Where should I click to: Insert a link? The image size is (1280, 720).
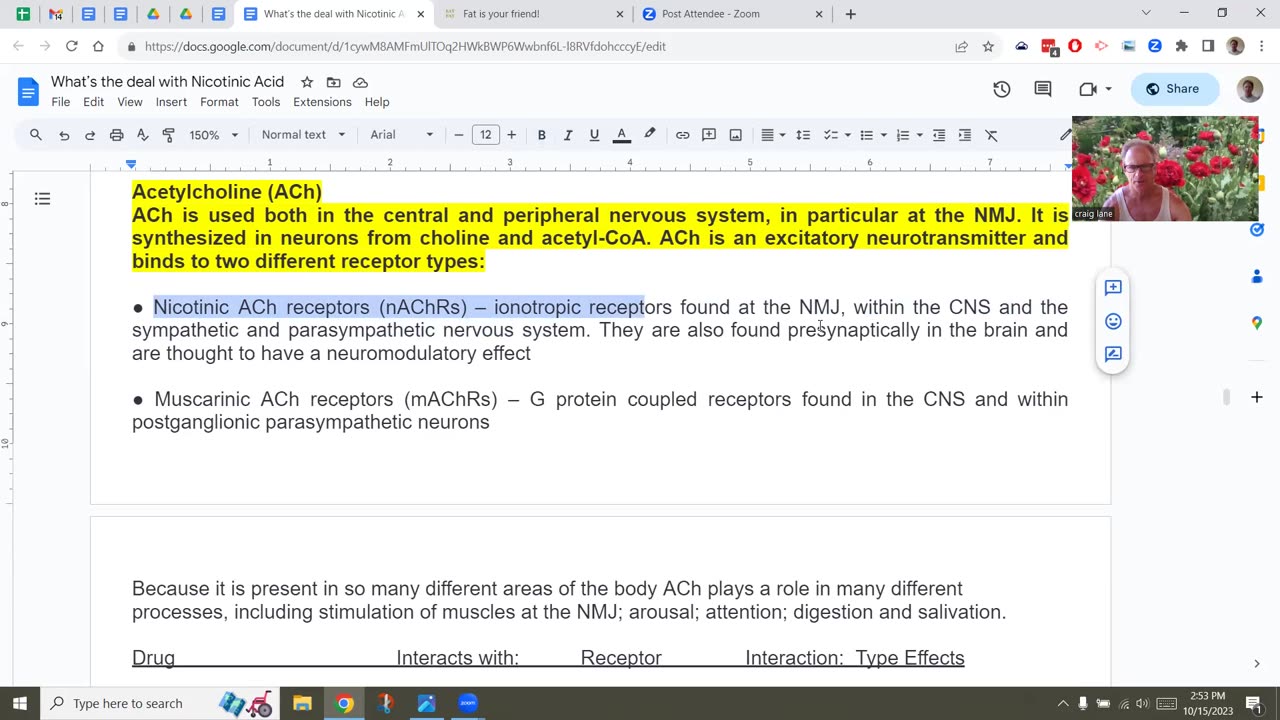point(682,135)
